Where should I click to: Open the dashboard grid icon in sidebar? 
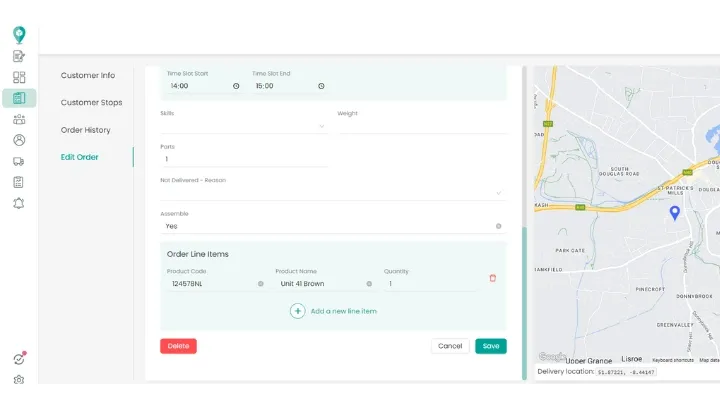tap(19, 77)
